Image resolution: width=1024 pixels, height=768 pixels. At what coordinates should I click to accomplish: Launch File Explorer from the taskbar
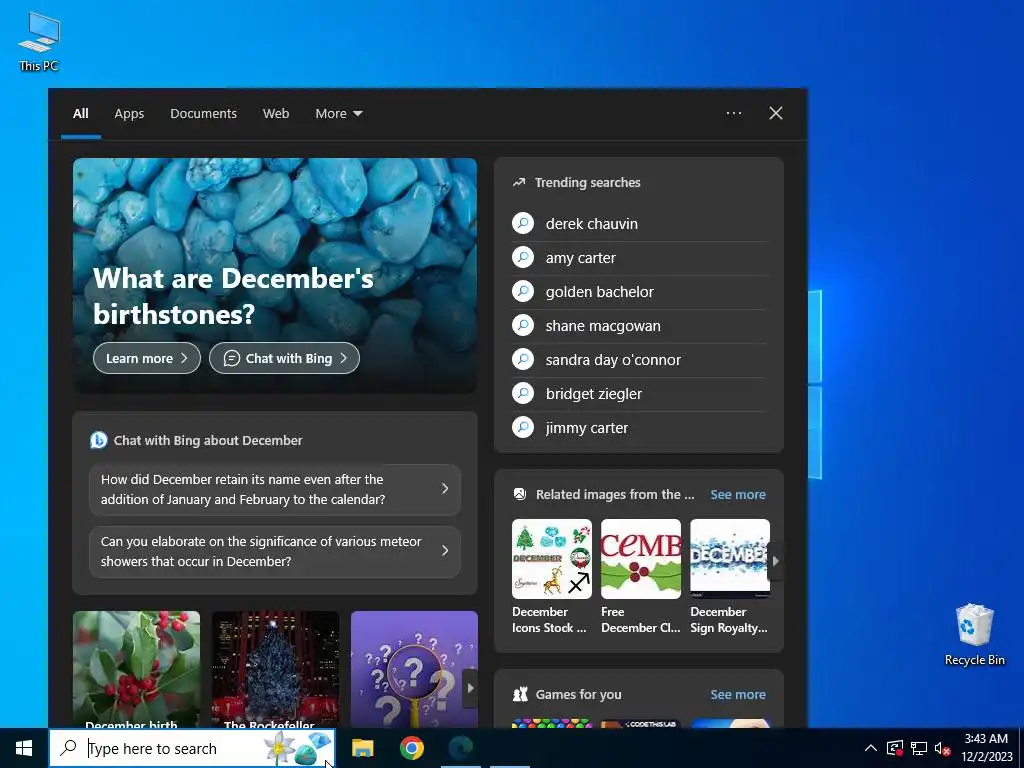[x=362, y=748]
